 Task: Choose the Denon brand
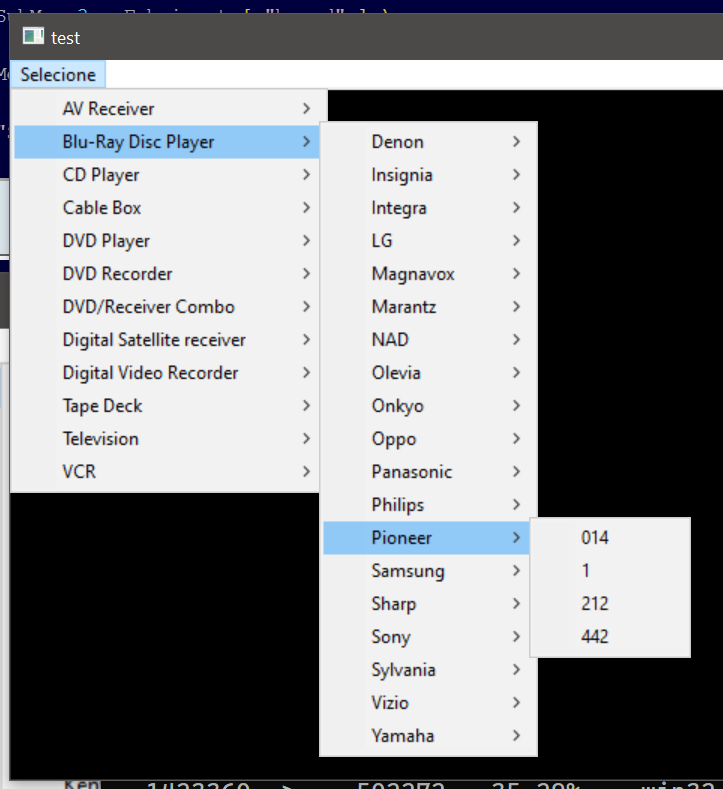click(x=428, y=142)
